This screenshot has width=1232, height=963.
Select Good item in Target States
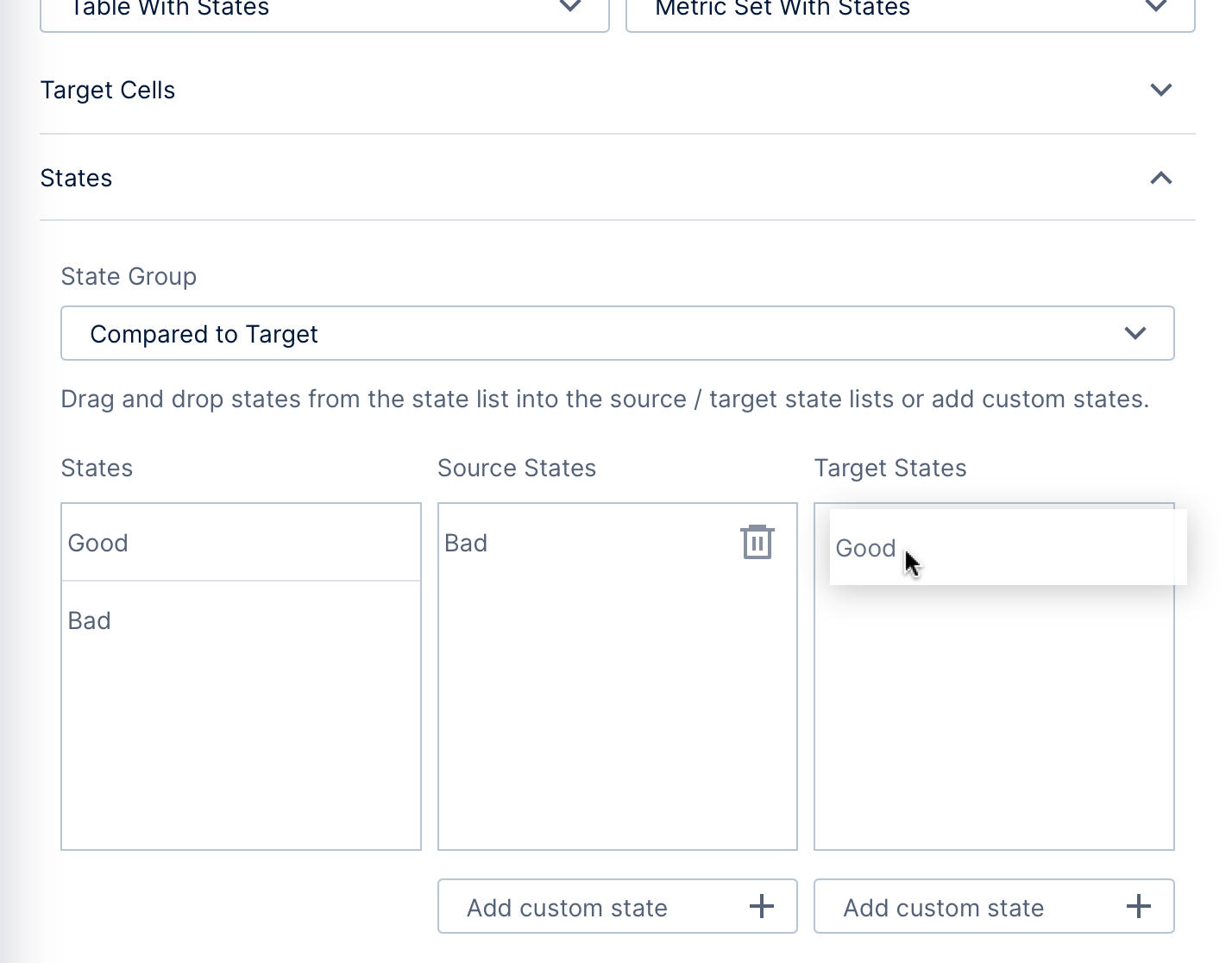click(x=1008, y=547)
